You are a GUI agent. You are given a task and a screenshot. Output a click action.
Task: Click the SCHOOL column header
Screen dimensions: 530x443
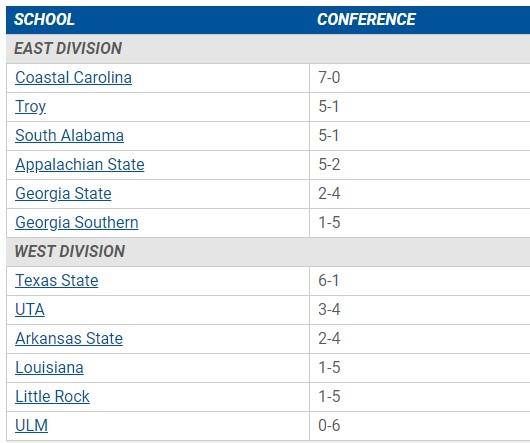click(x=44, y=20)
